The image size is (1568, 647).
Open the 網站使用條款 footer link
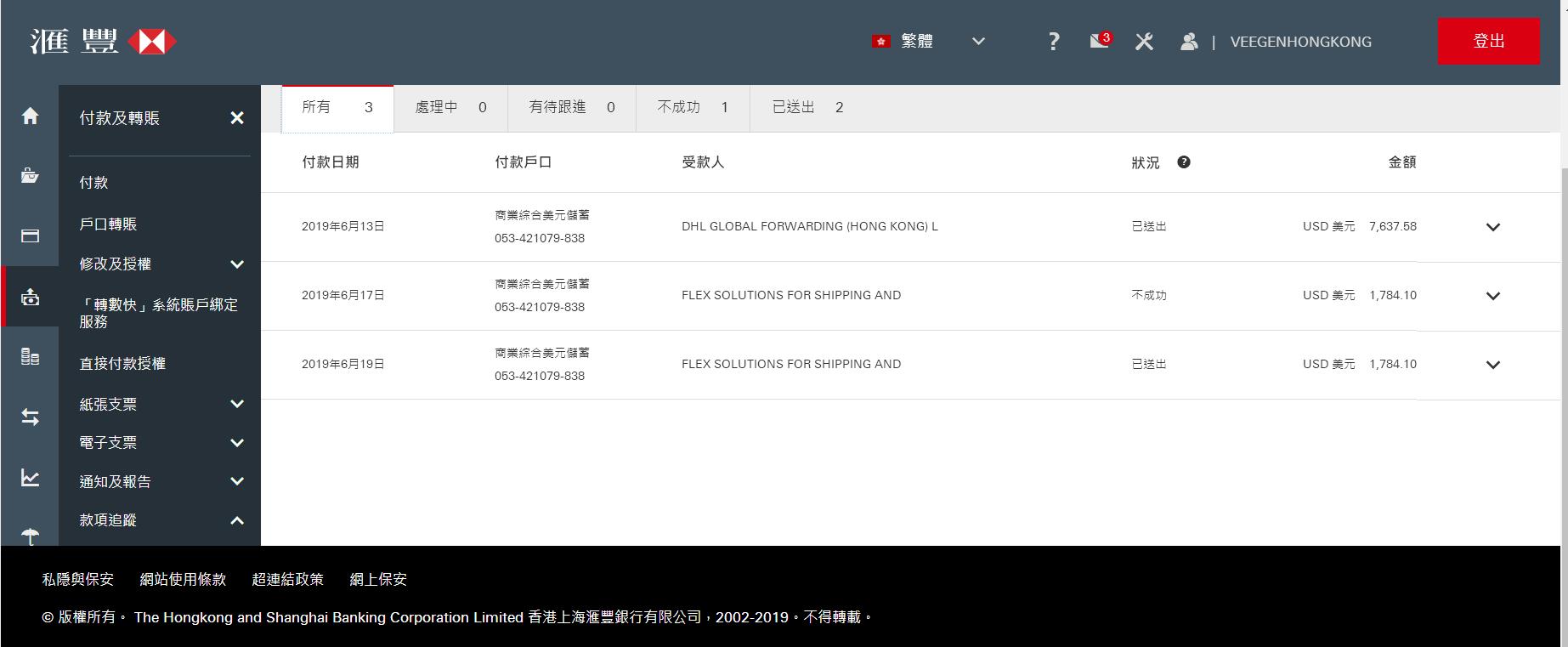click(183, 579)
